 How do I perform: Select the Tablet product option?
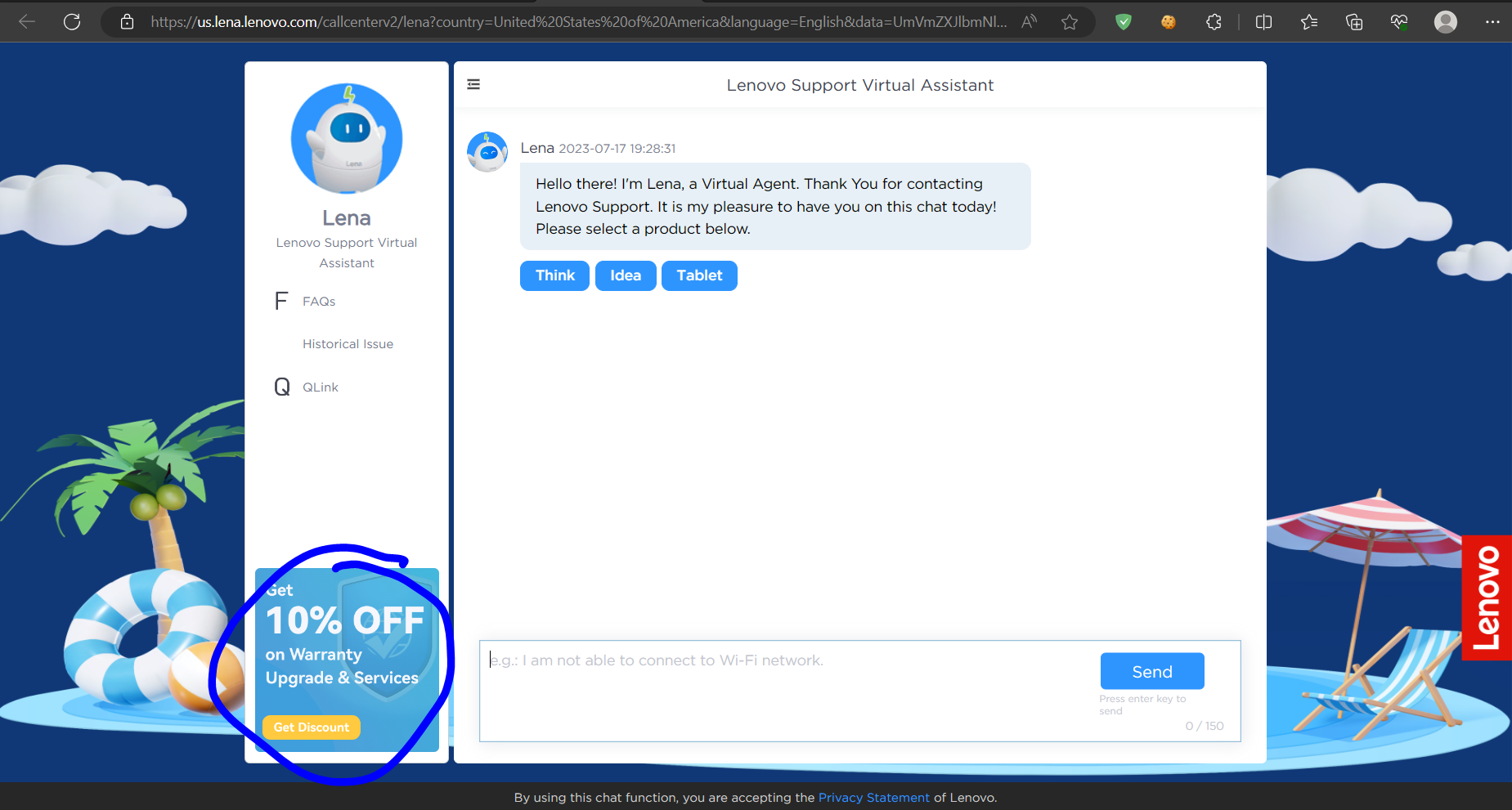point(699,275)
